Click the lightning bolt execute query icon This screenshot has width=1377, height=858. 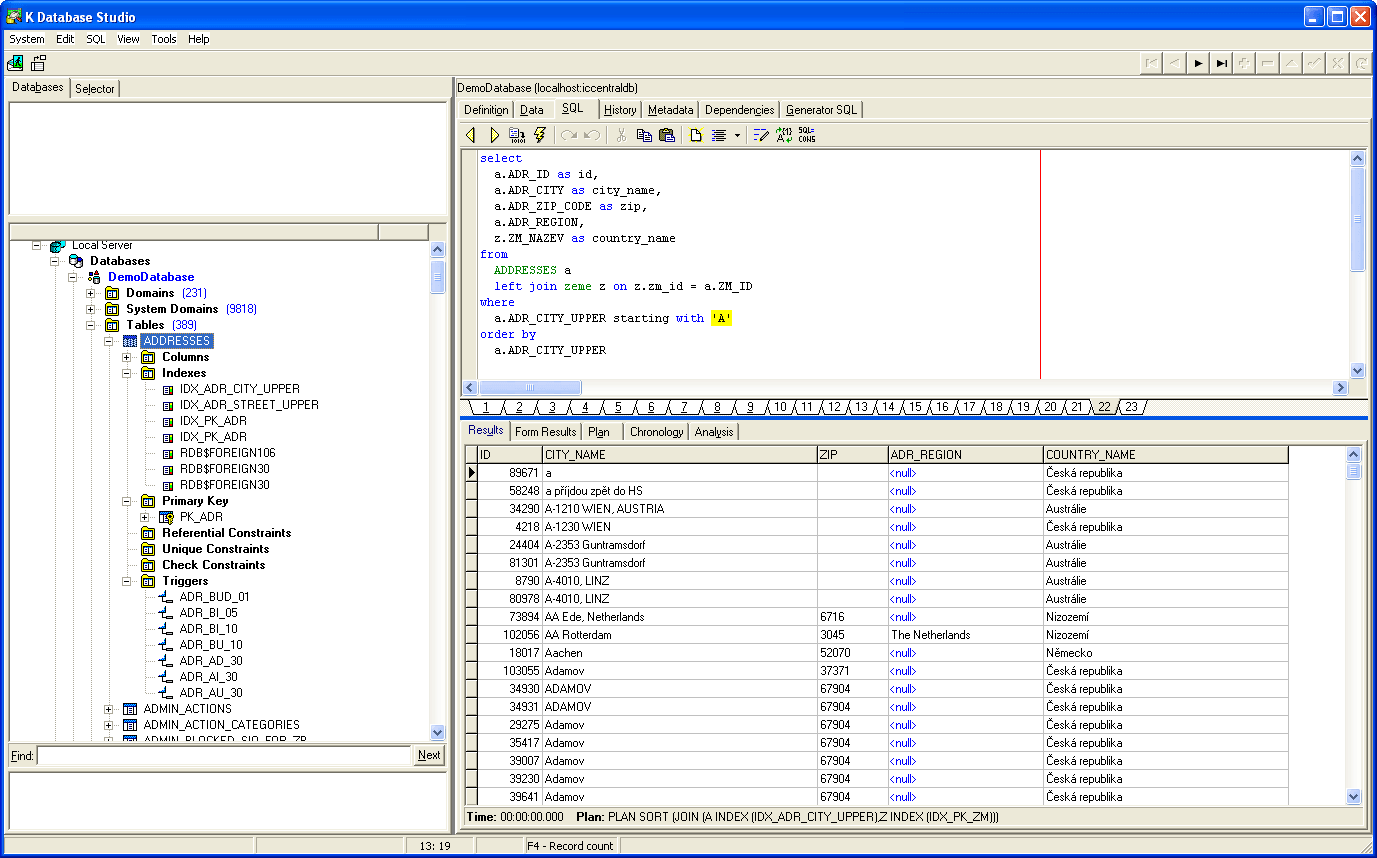click(x=540, y=135)
